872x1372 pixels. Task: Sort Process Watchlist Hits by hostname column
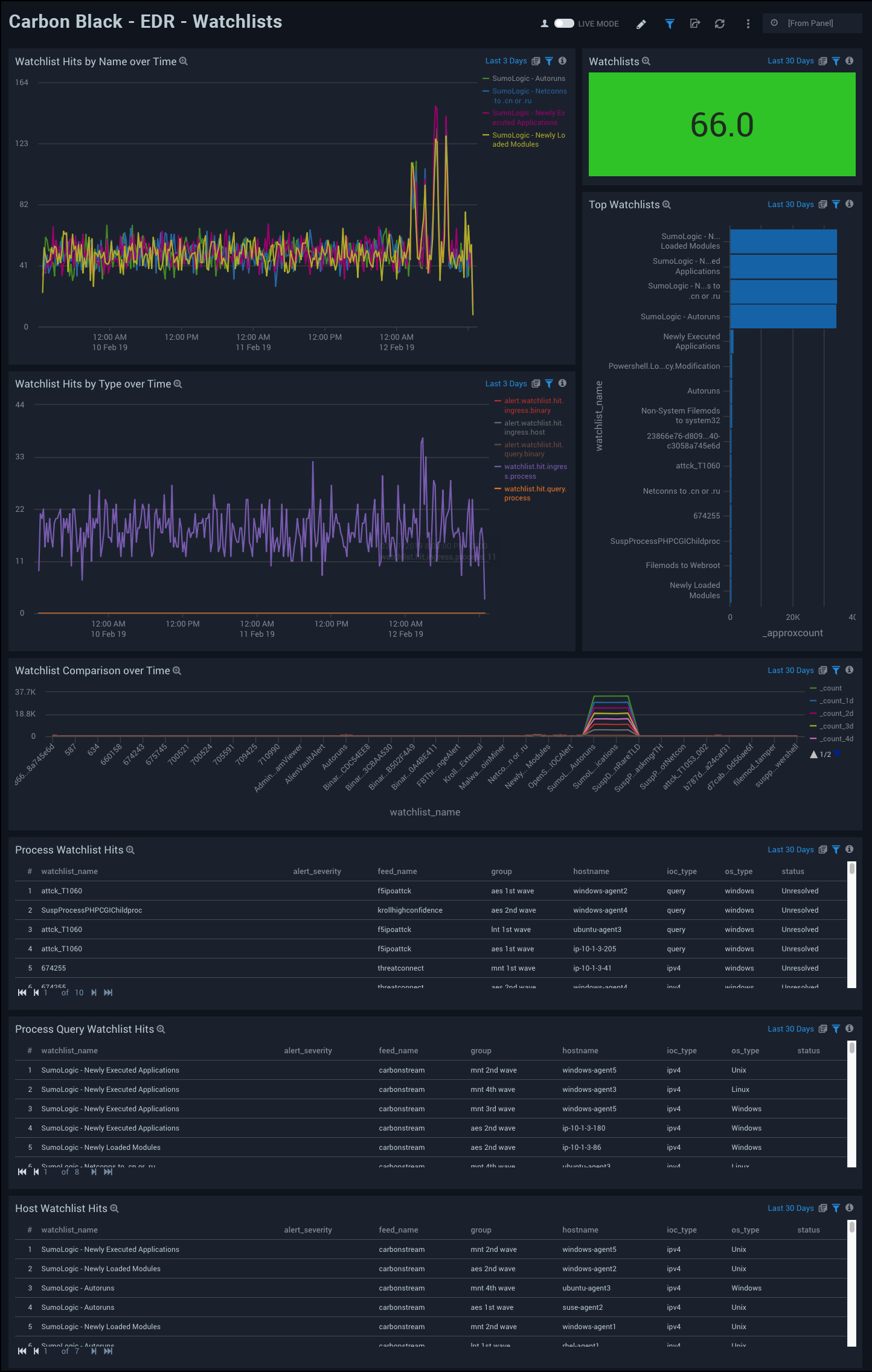[x=591, y=872]
